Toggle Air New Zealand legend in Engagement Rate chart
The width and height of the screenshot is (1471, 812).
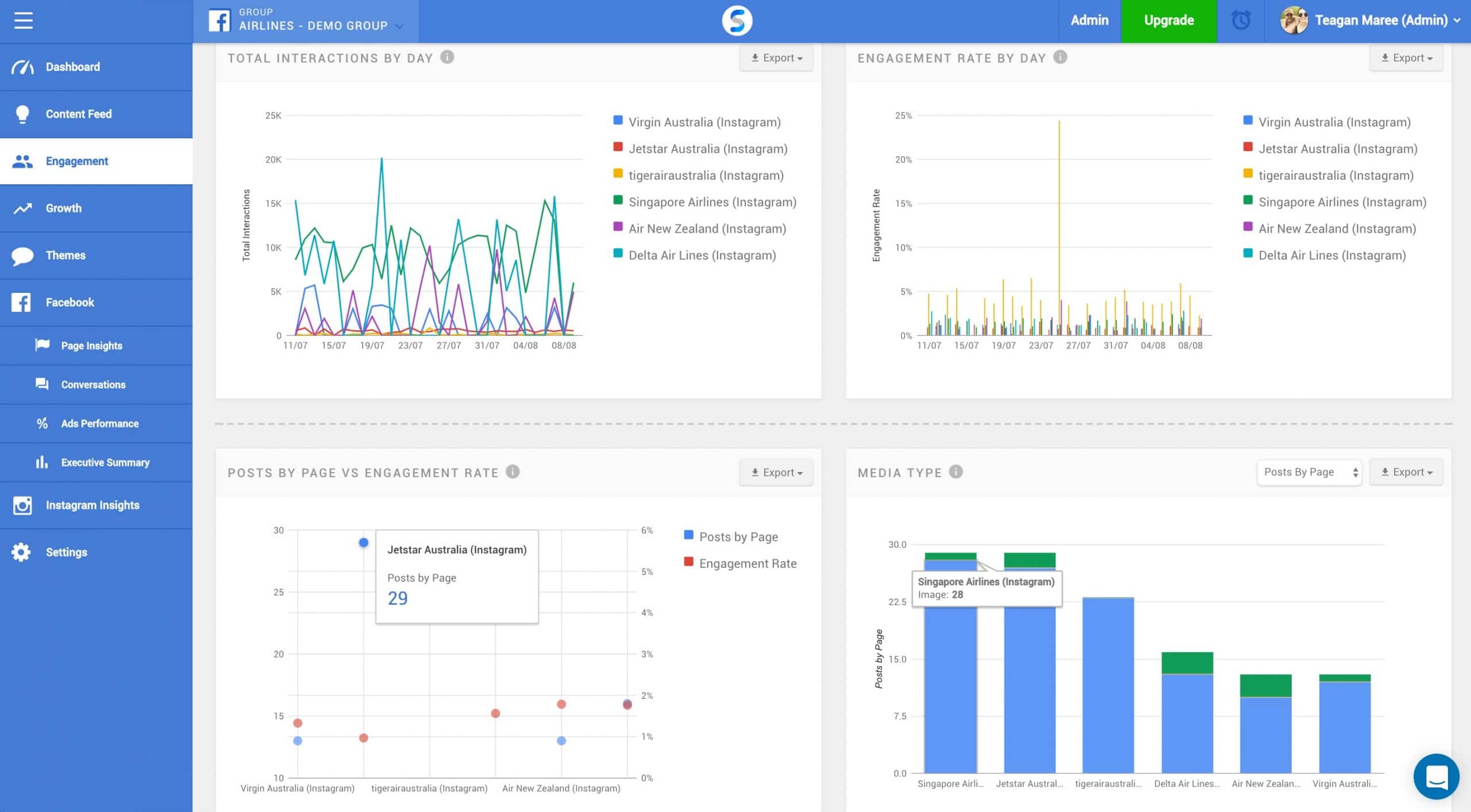point(1330,229)
